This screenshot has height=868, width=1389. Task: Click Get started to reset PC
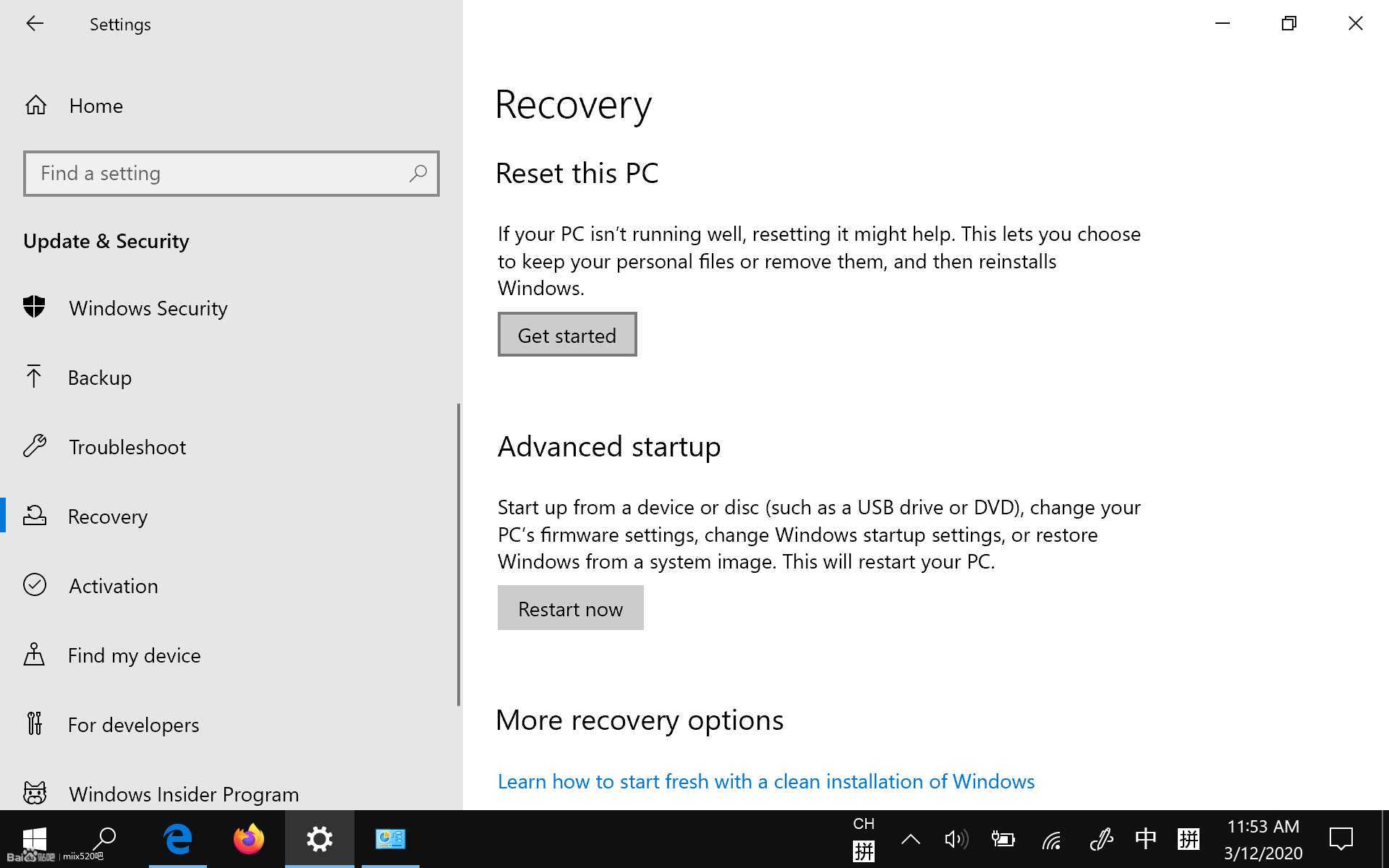point(566,335)
